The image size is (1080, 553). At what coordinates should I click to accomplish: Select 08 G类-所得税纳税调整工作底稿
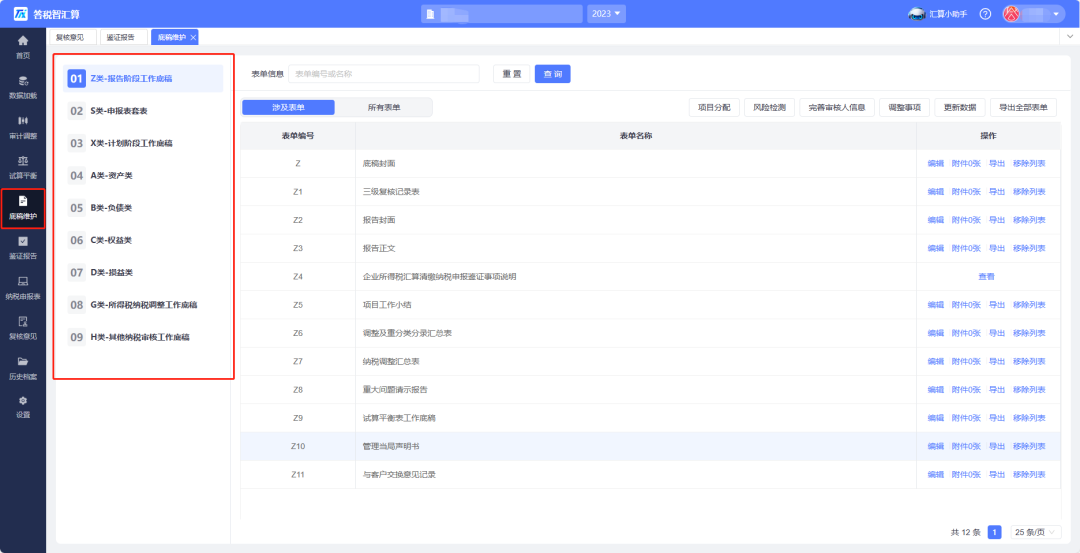143,304
